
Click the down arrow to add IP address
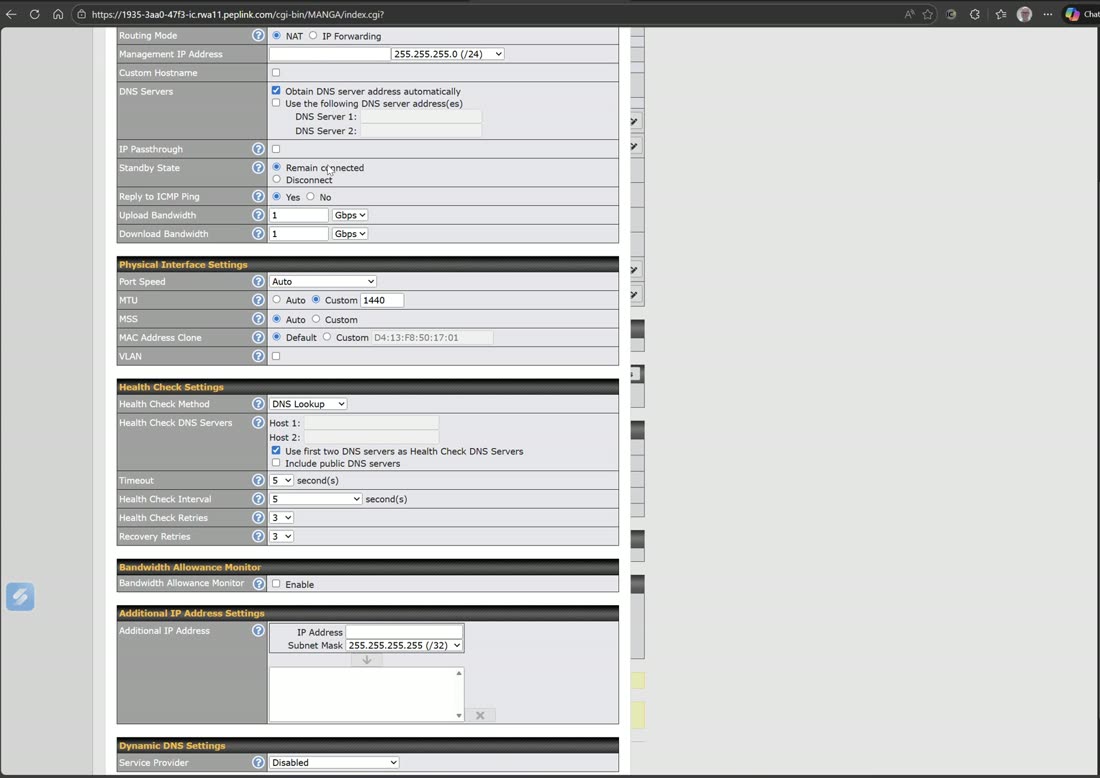click(366, 659)
